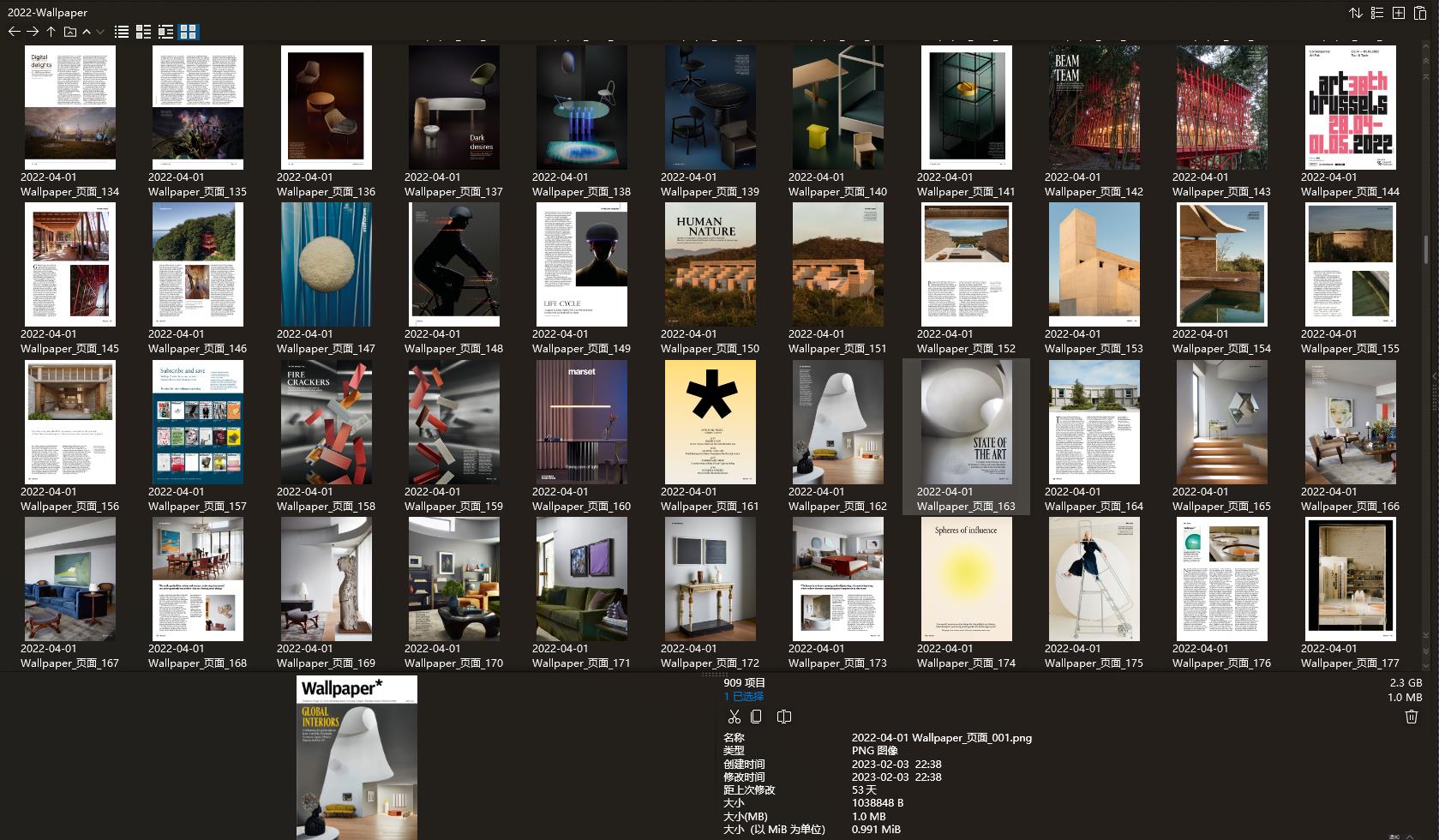This screenshot has height=840, width=1439.
Task: Collapse using the upward chevron
Action: 87,32
